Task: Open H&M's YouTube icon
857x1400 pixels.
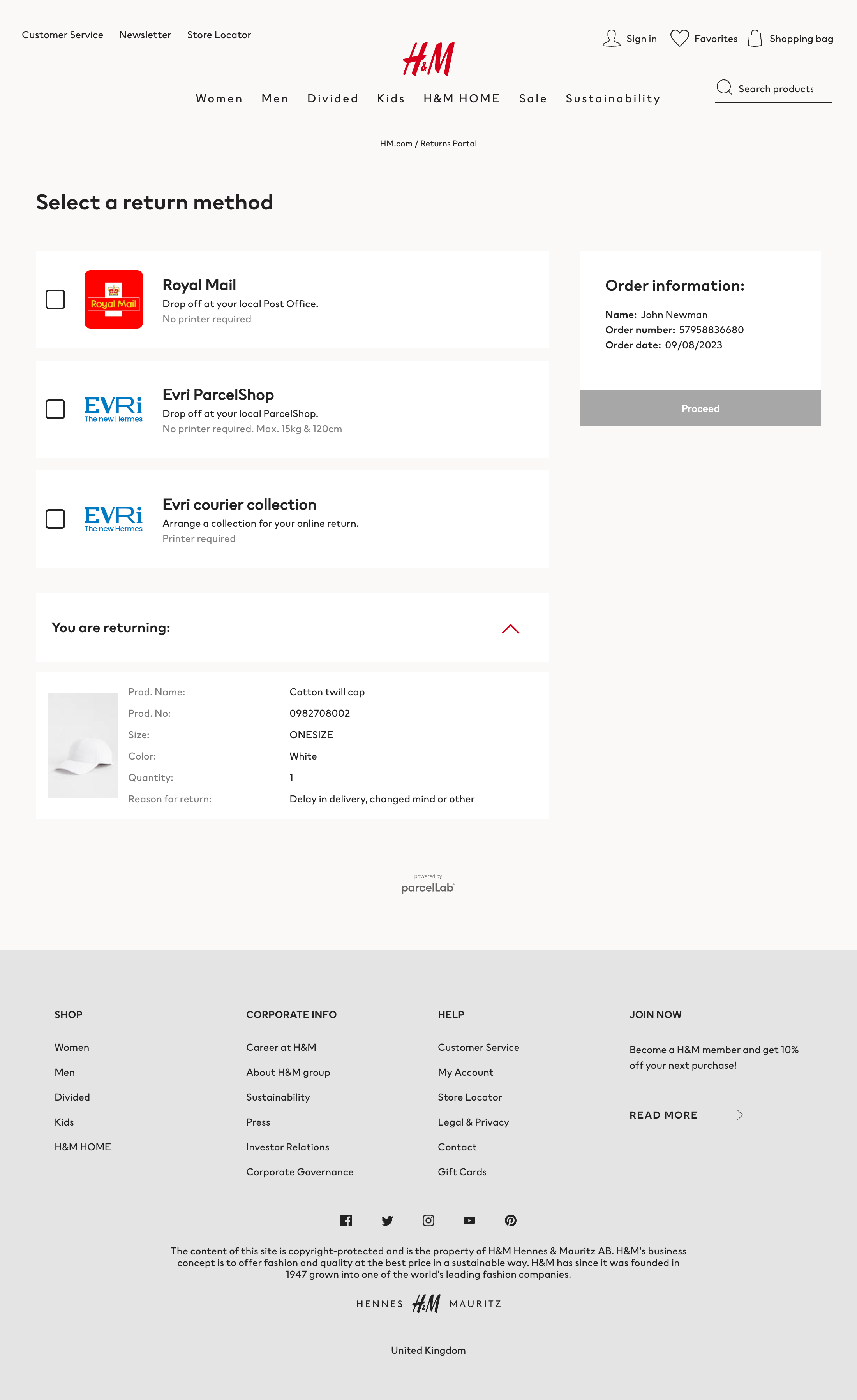Action: coord(469,1221)
